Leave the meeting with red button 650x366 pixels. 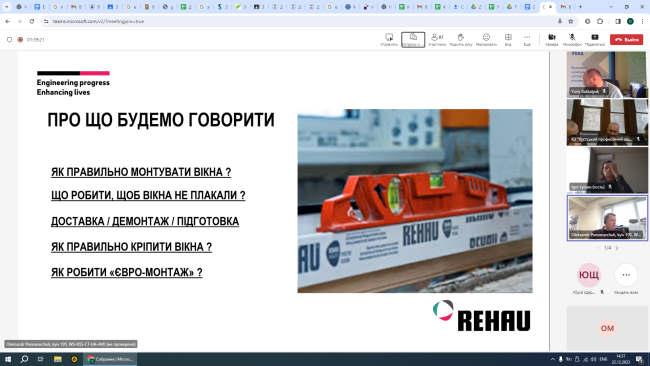coord(626,39)
